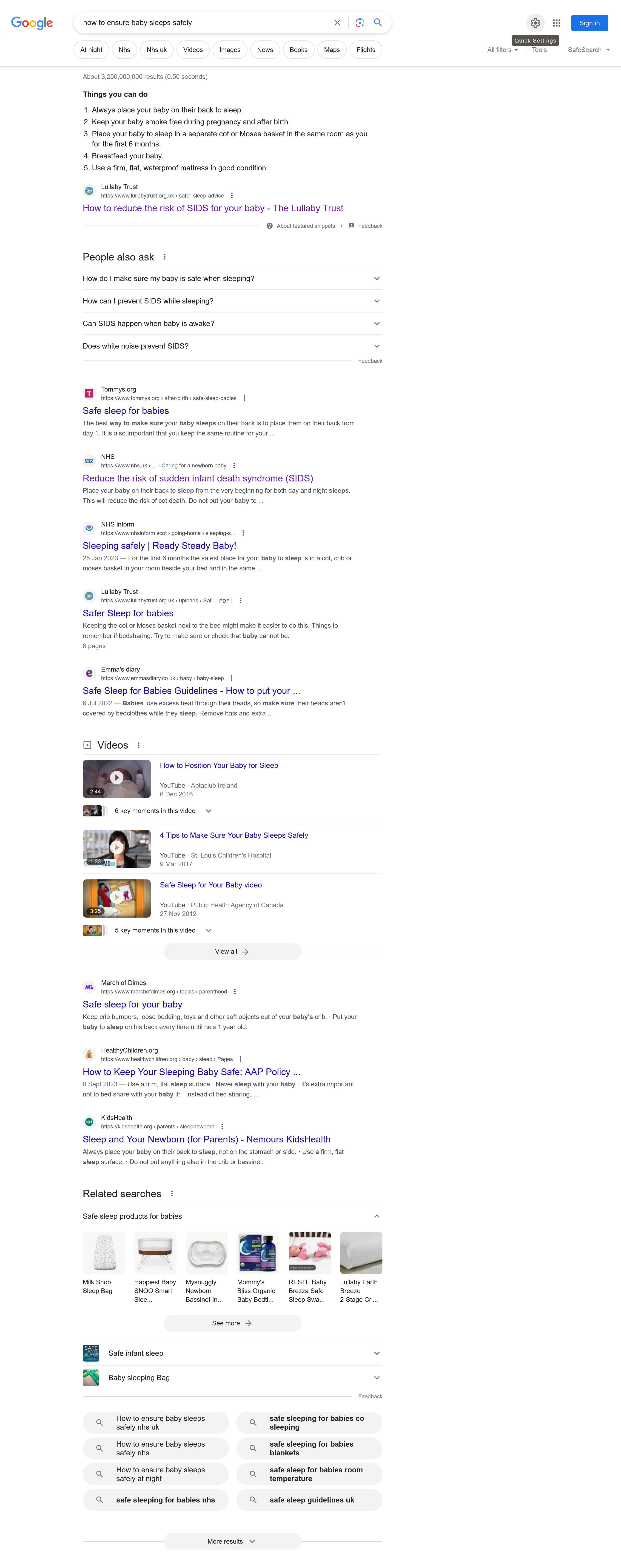
Task: Click Feedback flag icon under featured snippet
Action: pyautogui.click(x=351, y=226)
